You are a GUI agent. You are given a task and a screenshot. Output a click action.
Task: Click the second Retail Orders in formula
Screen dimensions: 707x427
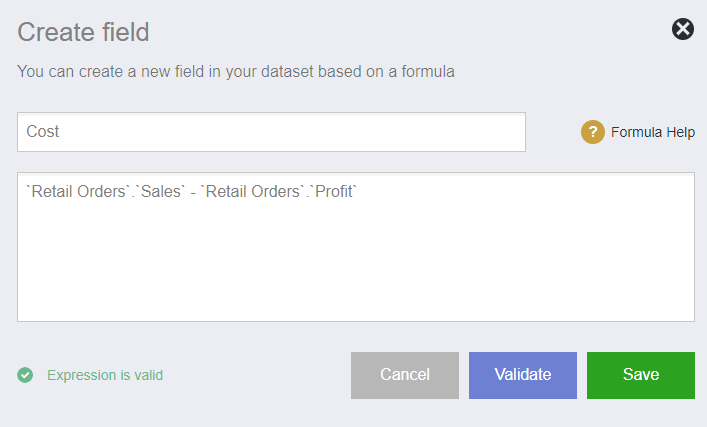(252, 192)
